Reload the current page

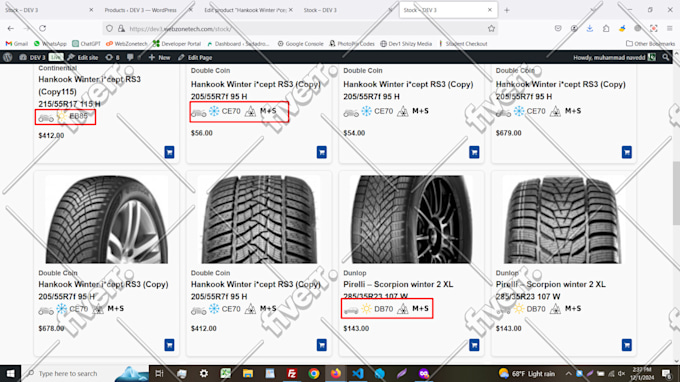(42, 29)
